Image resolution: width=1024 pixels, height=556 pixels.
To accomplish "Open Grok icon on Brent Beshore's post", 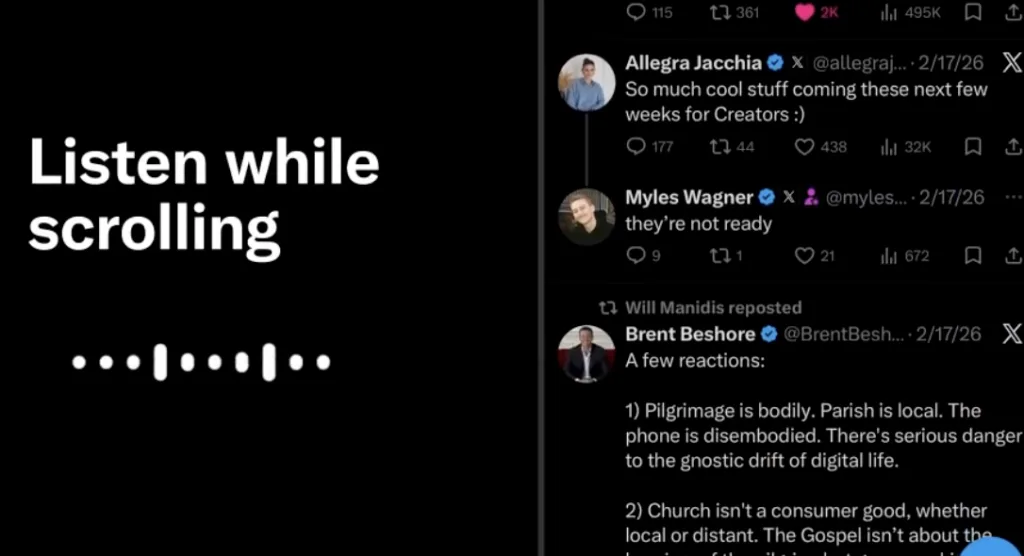I will (x=1012, y=334).
